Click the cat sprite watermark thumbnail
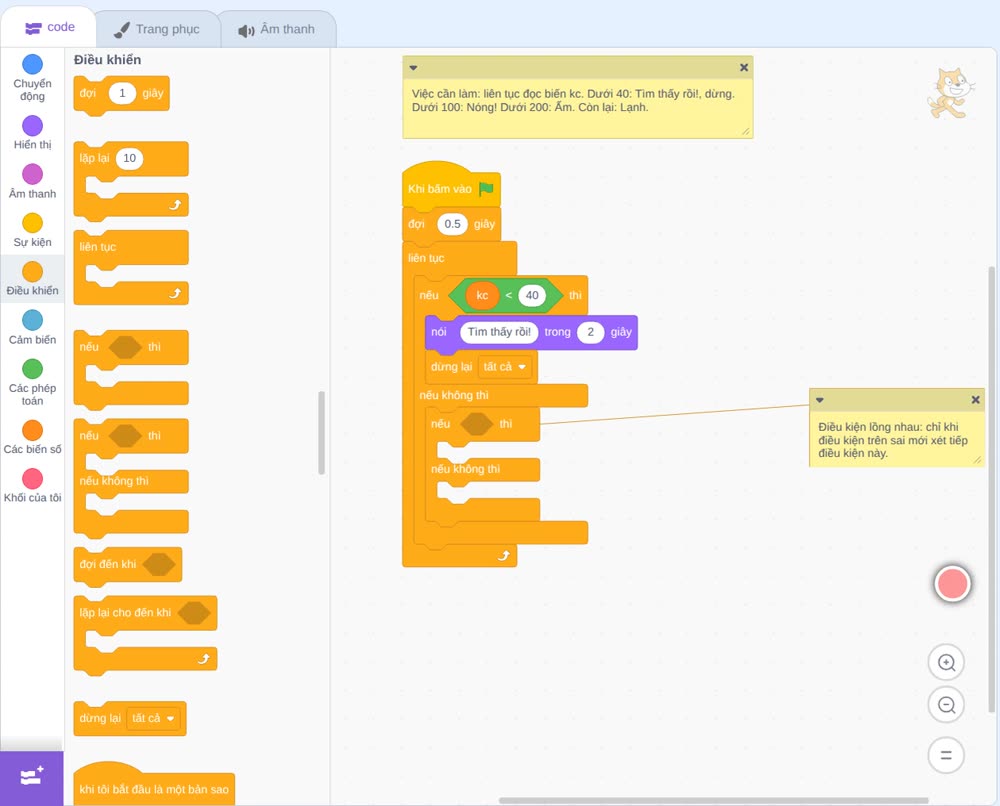The width and height of the screenshot is (1000, 806). 950,94
